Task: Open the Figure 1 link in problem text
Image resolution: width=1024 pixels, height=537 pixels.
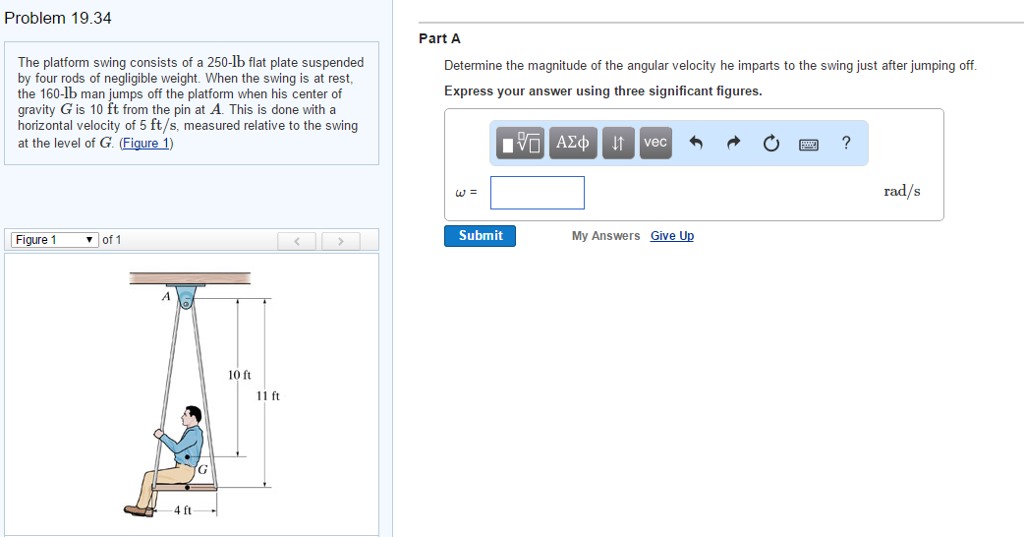Action: point(146,143)
